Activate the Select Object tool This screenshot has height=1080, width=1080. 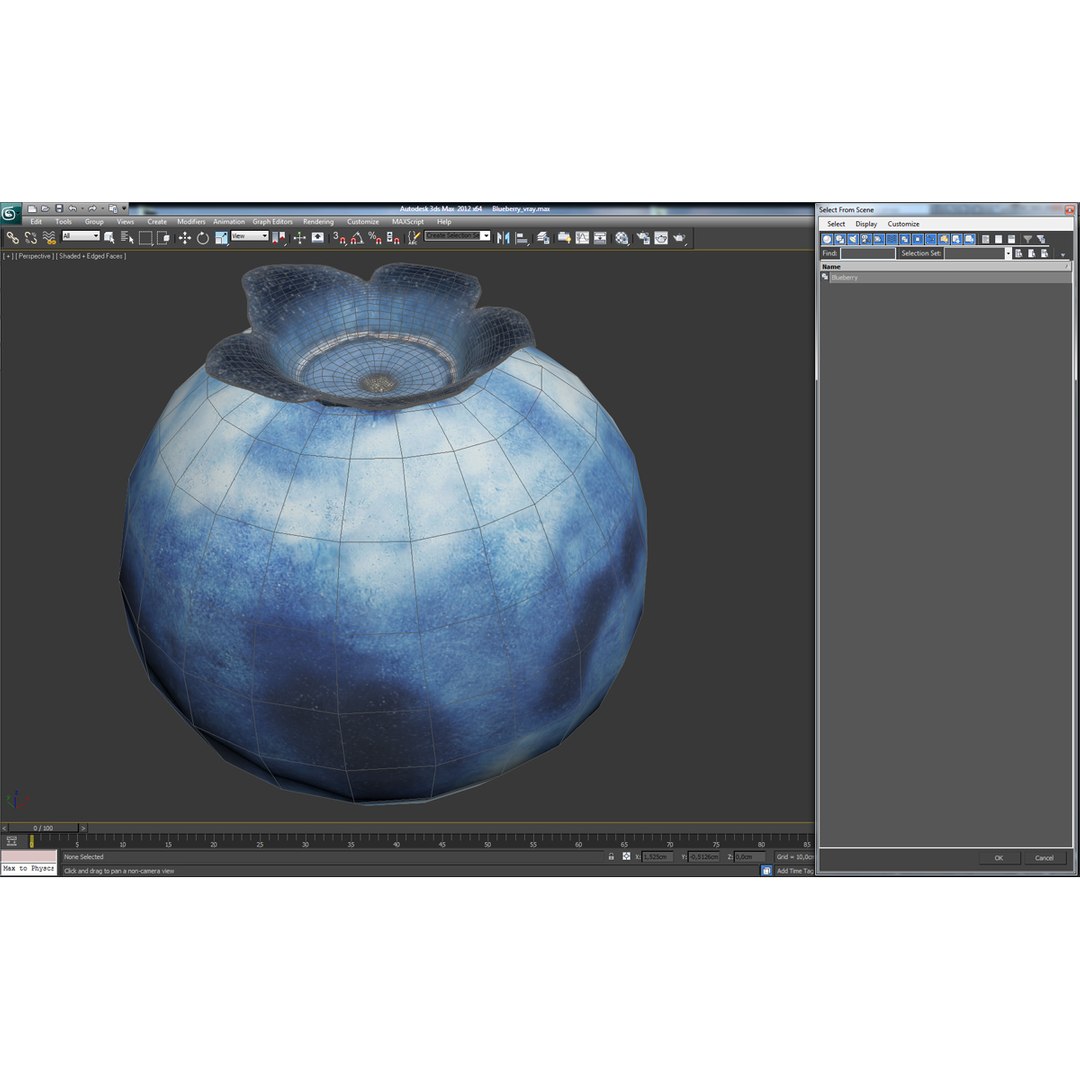point(109,238)
